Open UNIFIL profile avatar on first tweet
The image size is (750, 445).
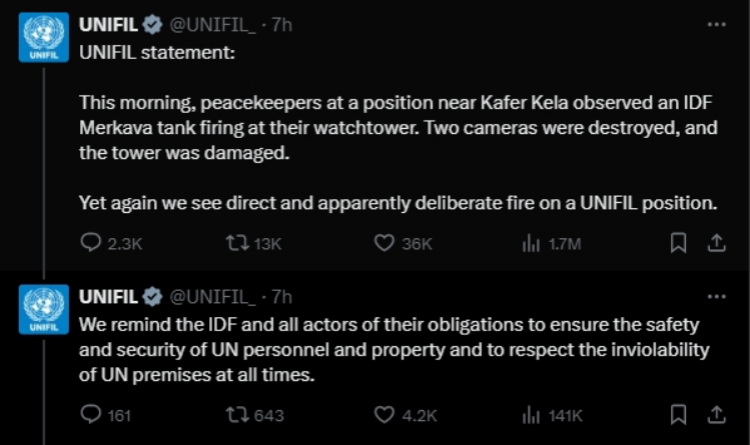coord(44,37)
